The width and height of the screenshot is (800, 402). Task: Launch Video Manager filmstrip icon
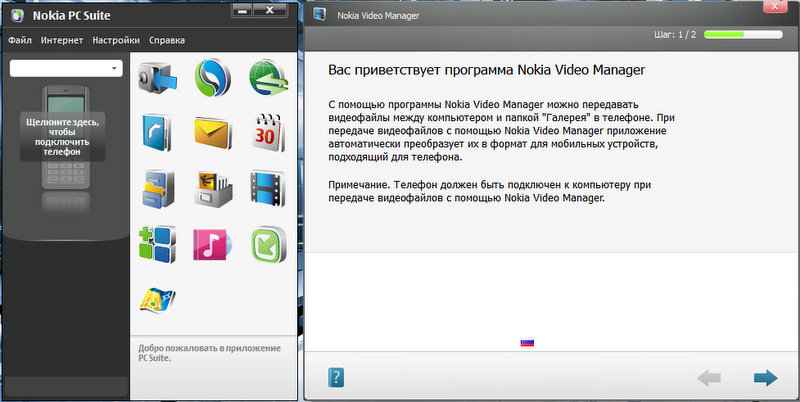pyautogui.click(x=268, y=189)
